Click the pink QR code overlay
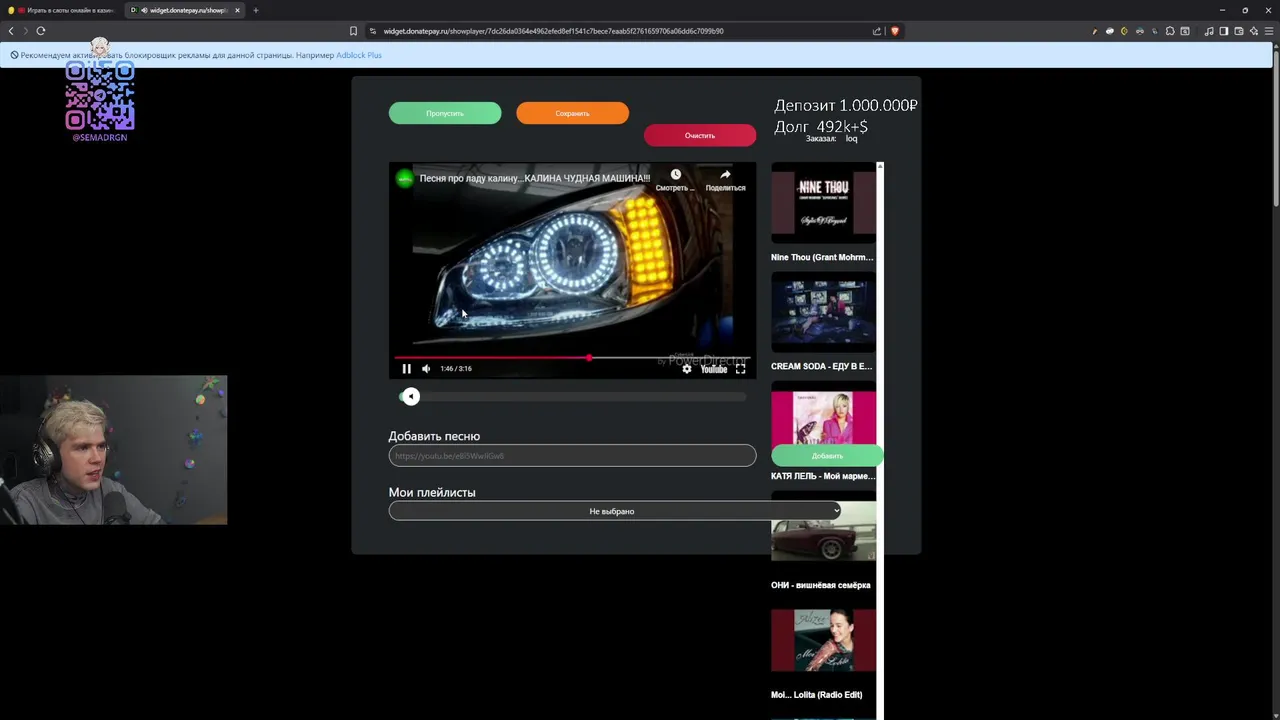 coord(100,96)
